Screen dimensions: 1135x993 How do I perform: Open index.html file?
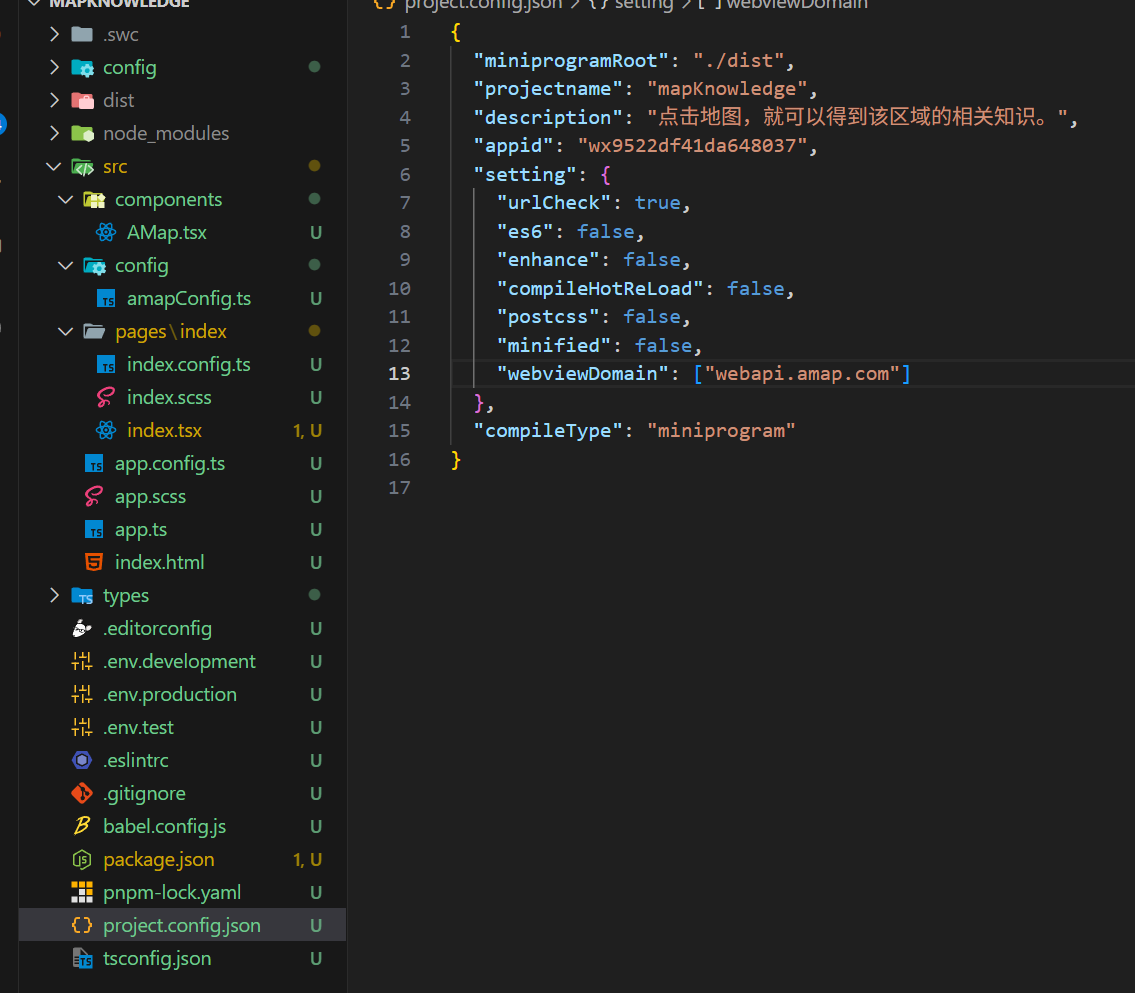(x=160, y=562)
